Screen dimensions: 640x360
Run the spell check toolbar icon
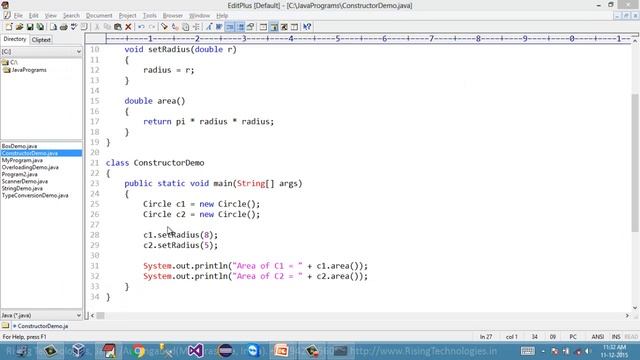pyautogui.click(x=74, y=27)
